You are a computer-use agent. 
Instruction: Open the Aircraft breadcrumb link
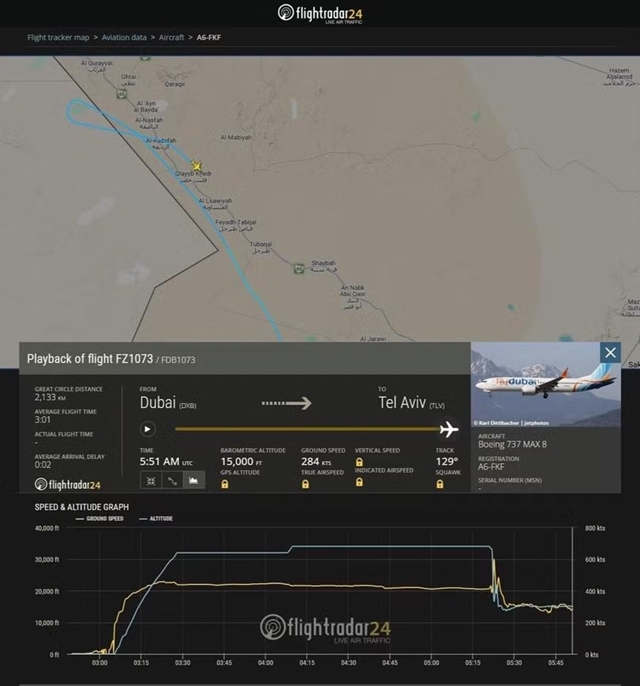point(171,37)
